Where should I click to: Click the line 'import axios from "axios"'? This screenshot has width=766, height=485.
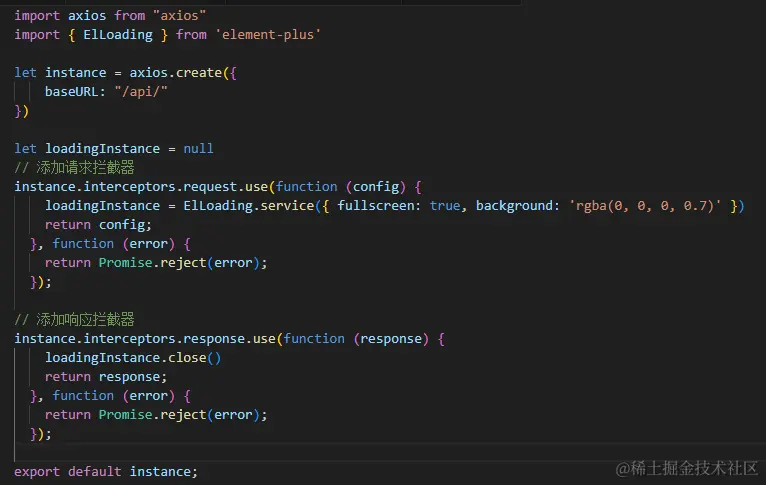tap(110, 16)
